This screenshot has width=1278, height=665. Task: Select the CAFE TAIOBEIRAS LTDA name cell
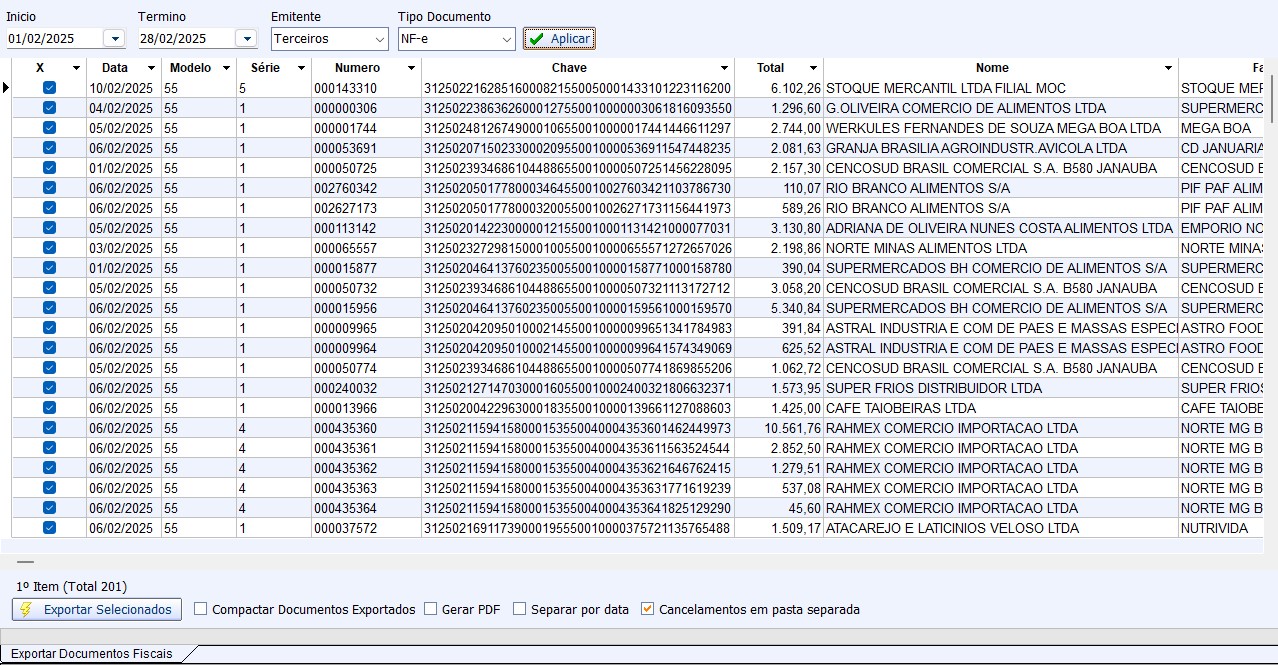pos(1001,408)
